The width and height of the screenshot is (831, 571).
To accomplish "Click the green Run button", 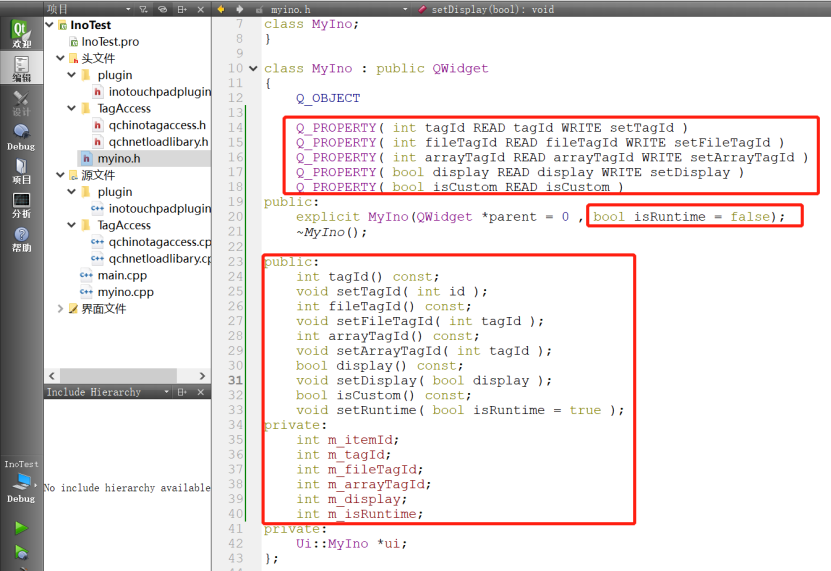I will pyautogui.click(x=21, y=527).
